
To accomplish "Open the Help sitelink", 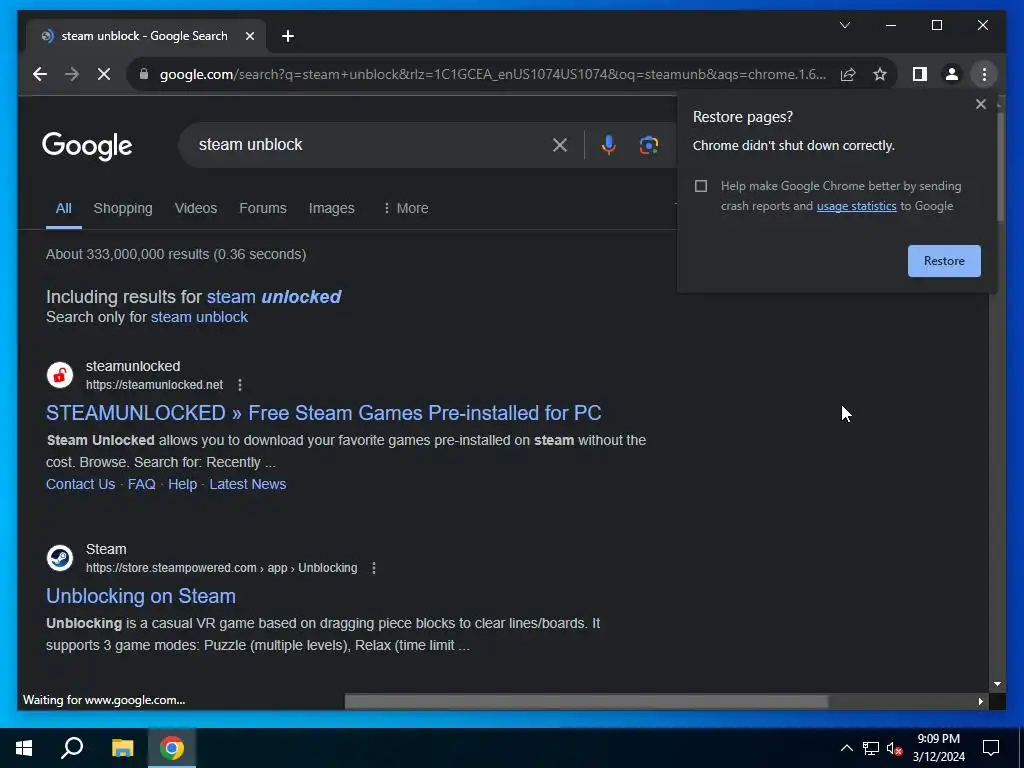I will 182,484.
